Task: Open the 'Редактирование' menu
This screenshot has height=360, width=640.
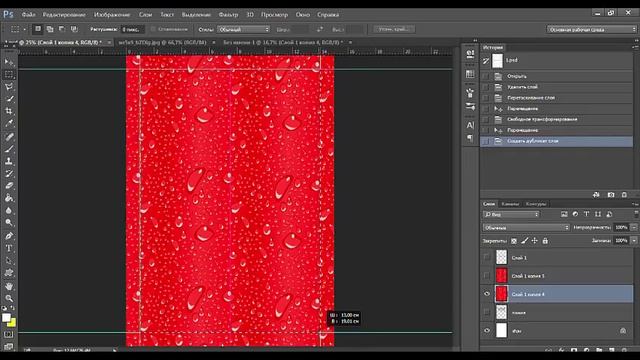Action: [x=64, y=15]
